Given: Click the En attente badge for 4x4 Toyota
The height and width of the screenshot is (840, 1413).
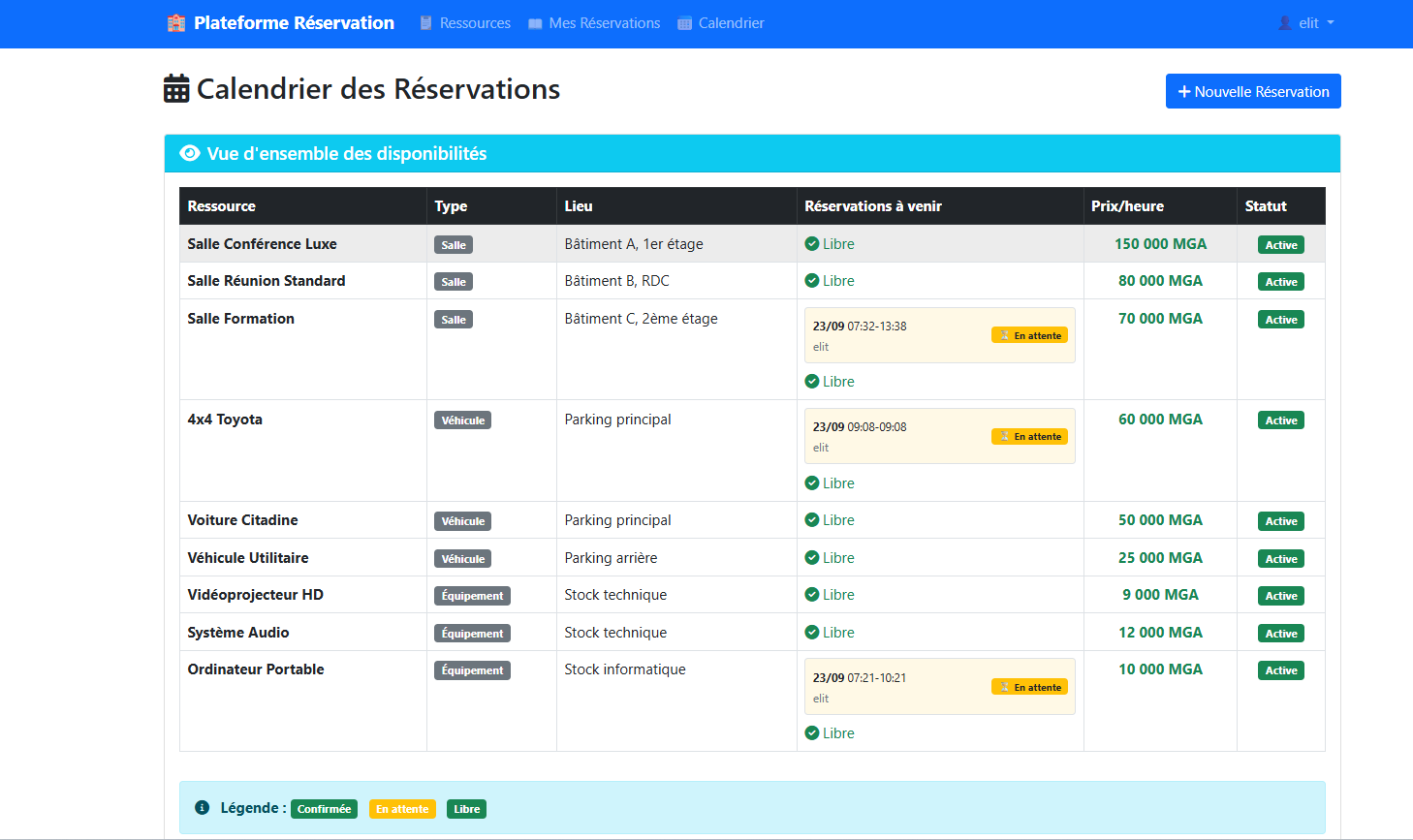Looking at the screenshot, I should (1029, 437).
